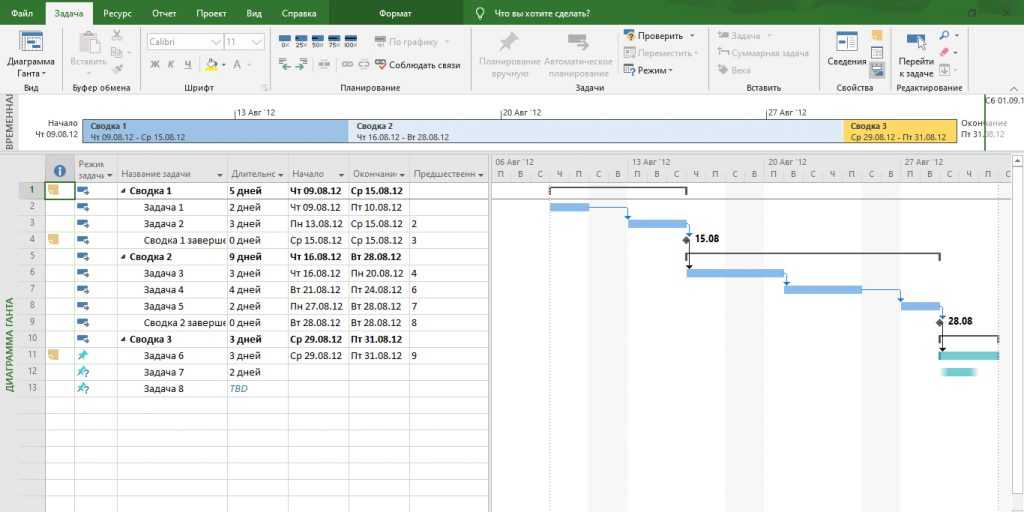This screenshot has height=512, width=1024.
Task: Toggle underline Ч formatting
Action: coord(187,65)
